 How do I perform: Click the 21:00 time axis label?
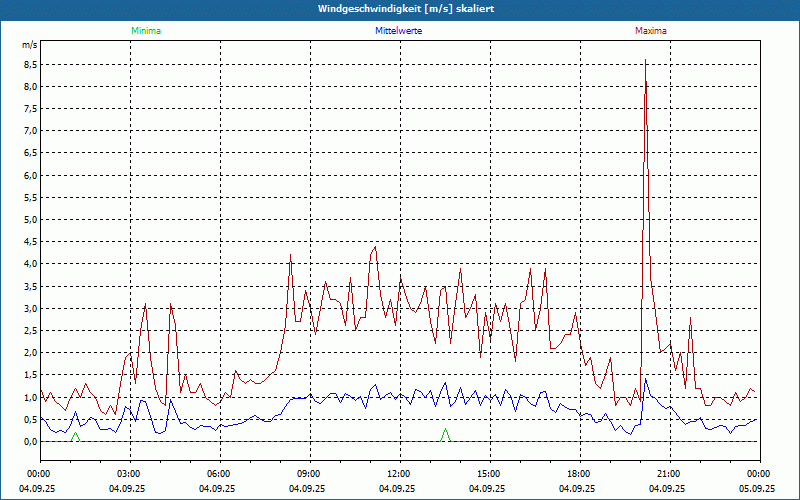point(670,474)
